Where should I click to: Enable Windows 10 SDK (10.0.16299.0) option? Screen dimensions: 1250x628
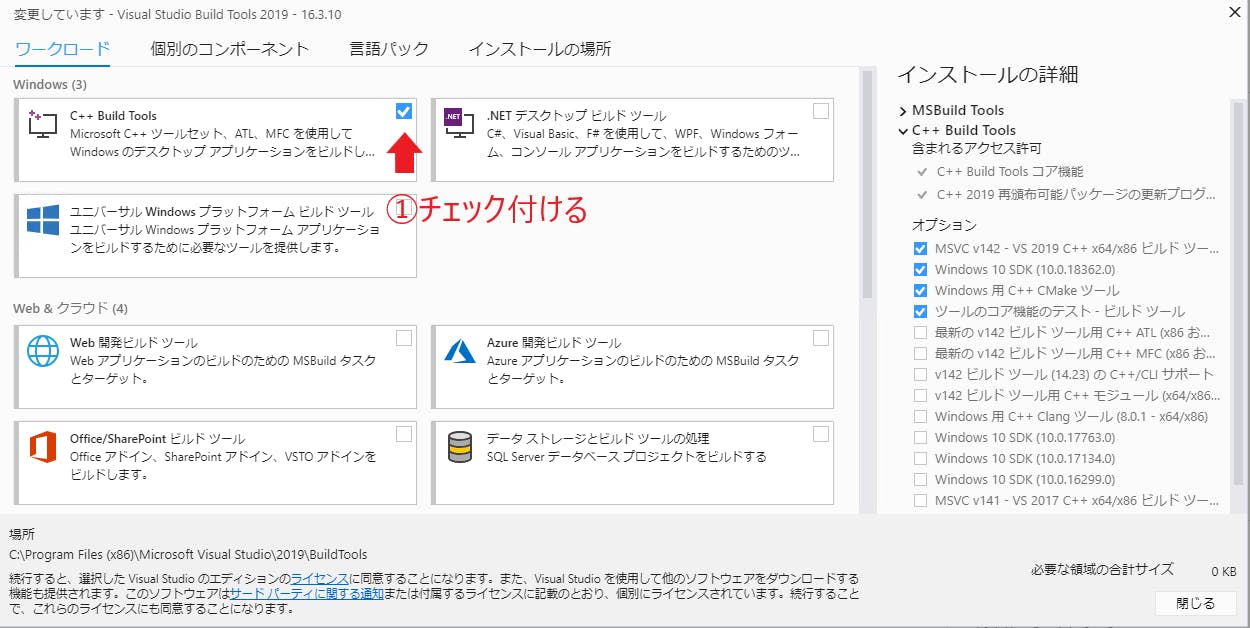[x=920, y=479]
